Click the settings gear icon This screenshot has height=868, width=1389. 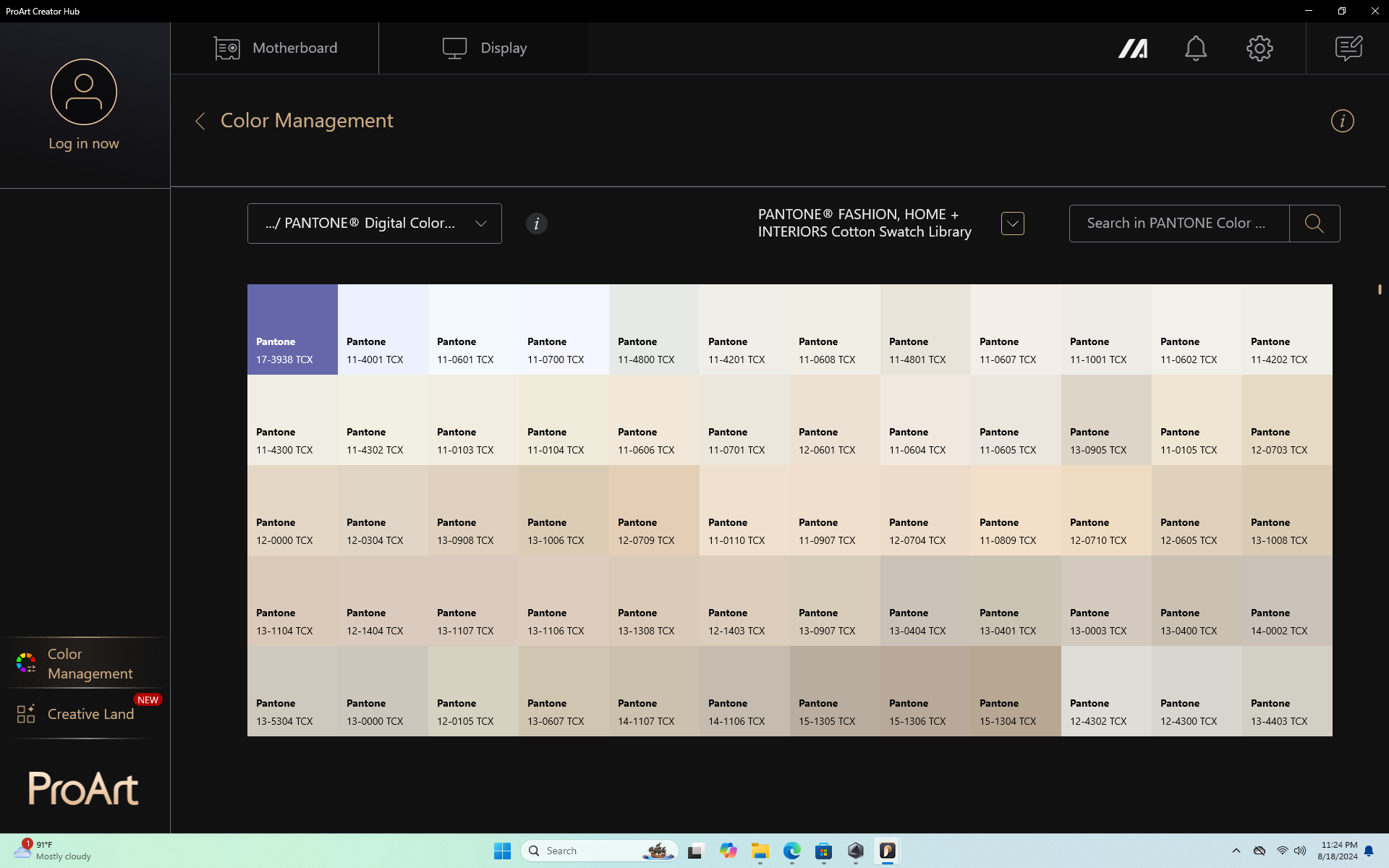[1259, 48]
